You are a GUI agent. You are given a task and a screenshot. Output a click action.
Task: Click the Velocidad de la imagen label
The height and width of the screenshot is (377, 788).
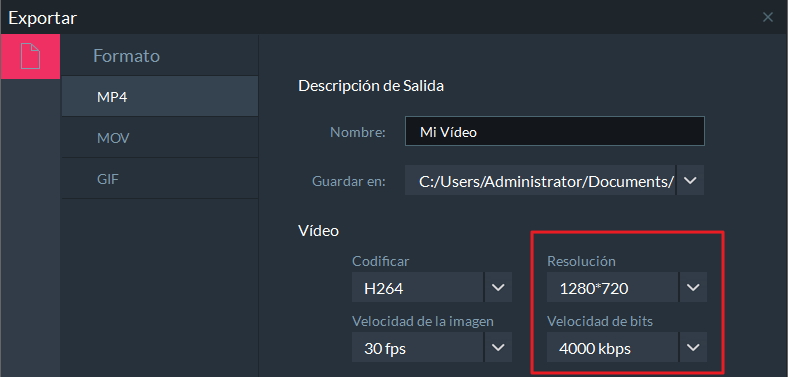coord(423,321)
